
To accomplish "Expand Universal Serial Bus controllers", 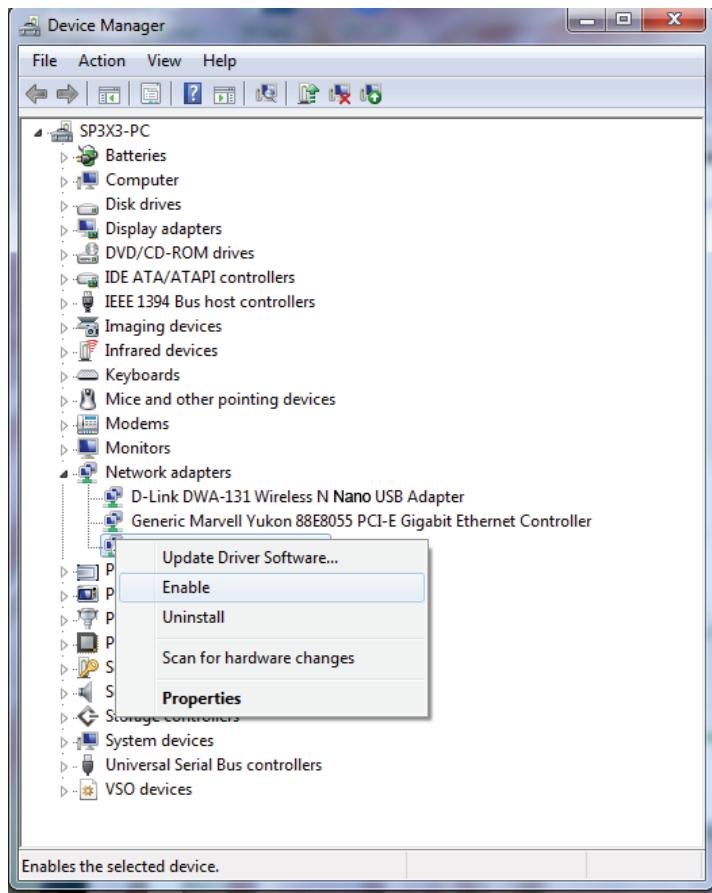I will pos(64,767).
